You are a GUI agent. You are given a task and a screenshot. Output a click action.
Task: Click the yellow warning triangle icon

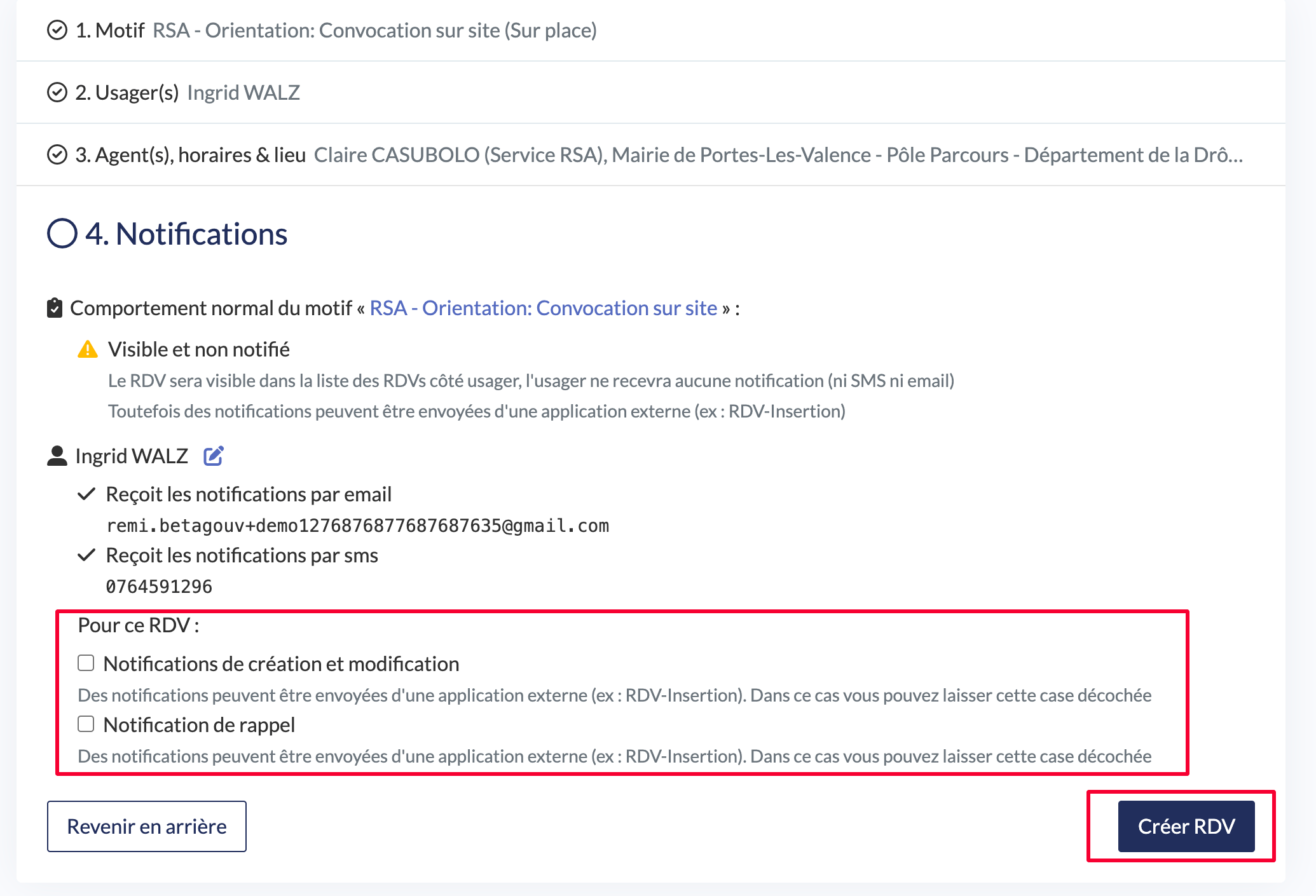pyautogui.click(x=87, y=350)
